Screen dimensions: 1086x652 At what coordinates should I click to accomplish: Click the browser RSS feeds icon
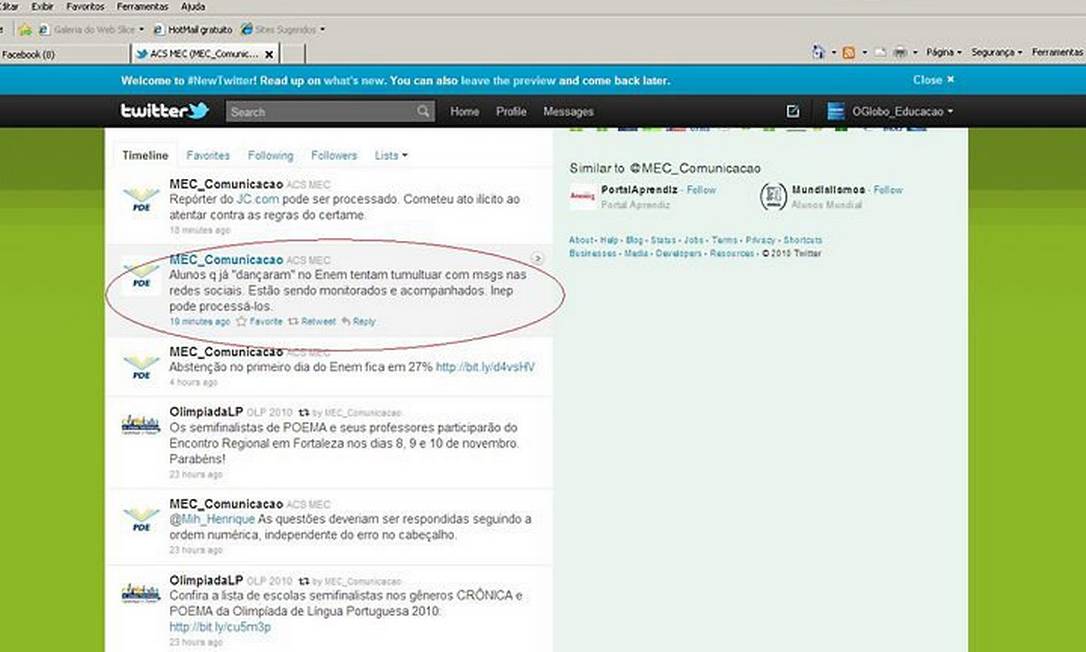tap(849, 52)
